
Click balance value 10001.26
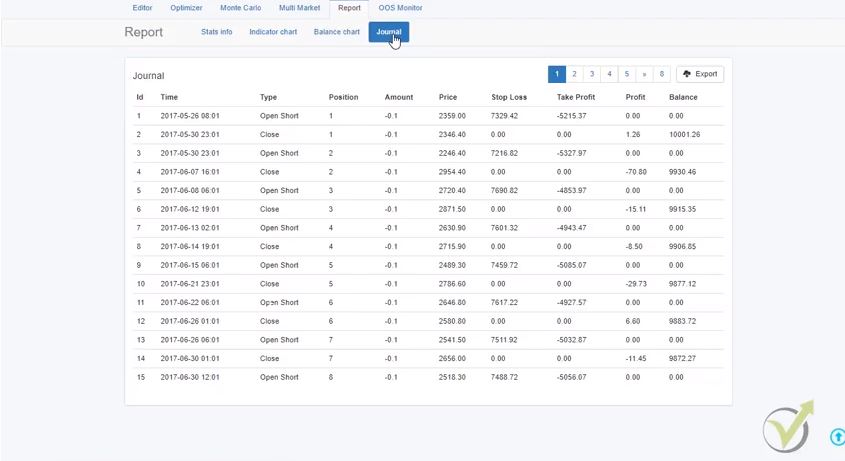(x=684, y=134)
